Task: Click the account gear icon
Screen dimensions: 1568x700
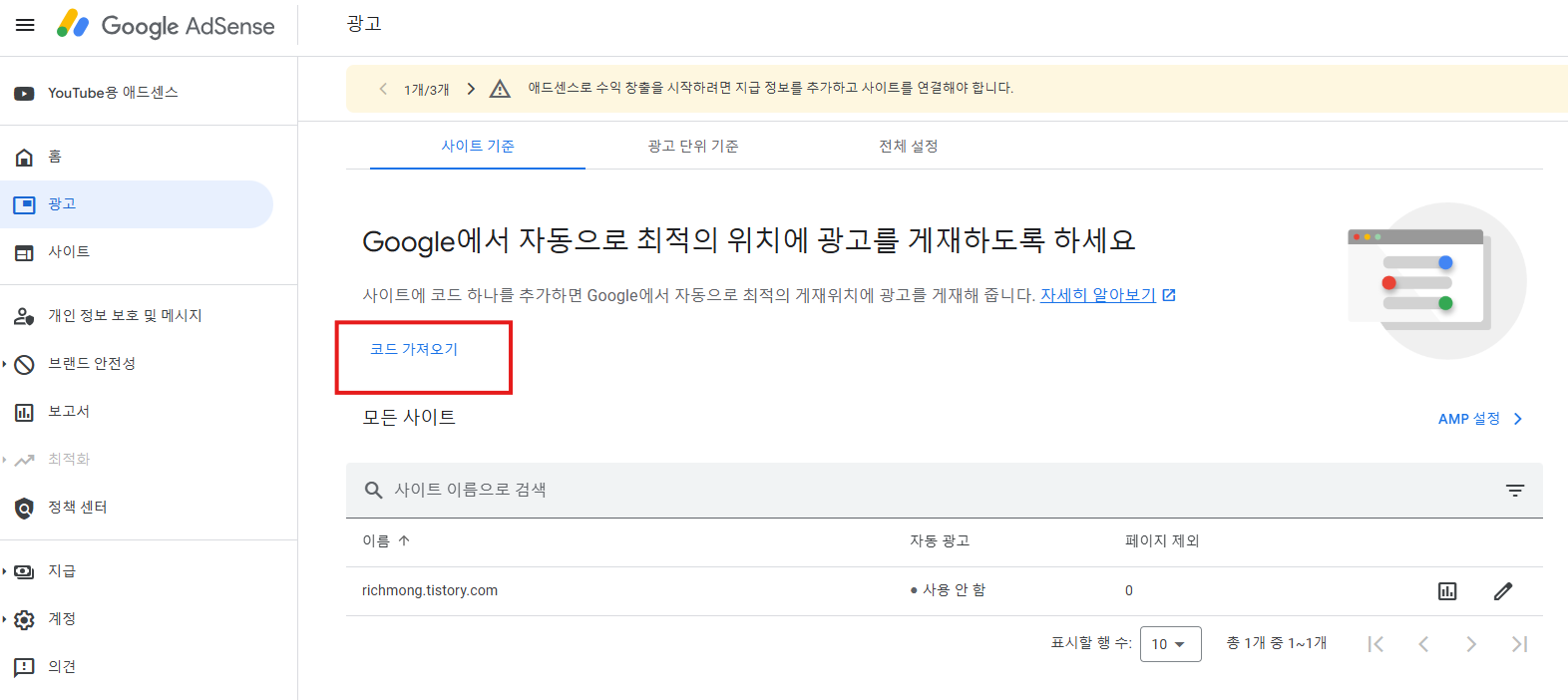Action: click(24, 620)
